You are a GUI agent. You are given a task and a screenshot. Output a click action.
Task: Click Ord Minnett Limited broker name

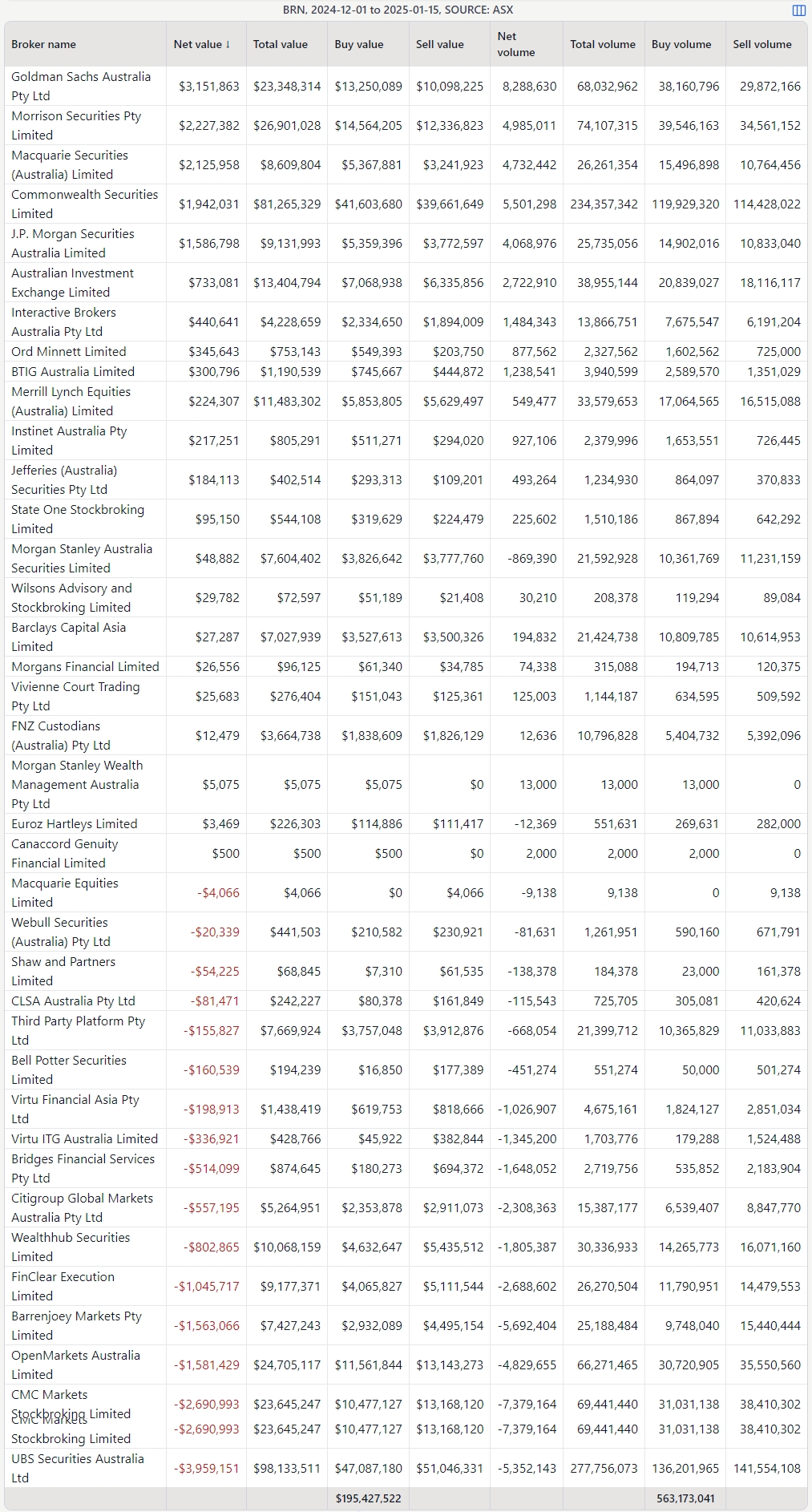(x=69, y=351)
